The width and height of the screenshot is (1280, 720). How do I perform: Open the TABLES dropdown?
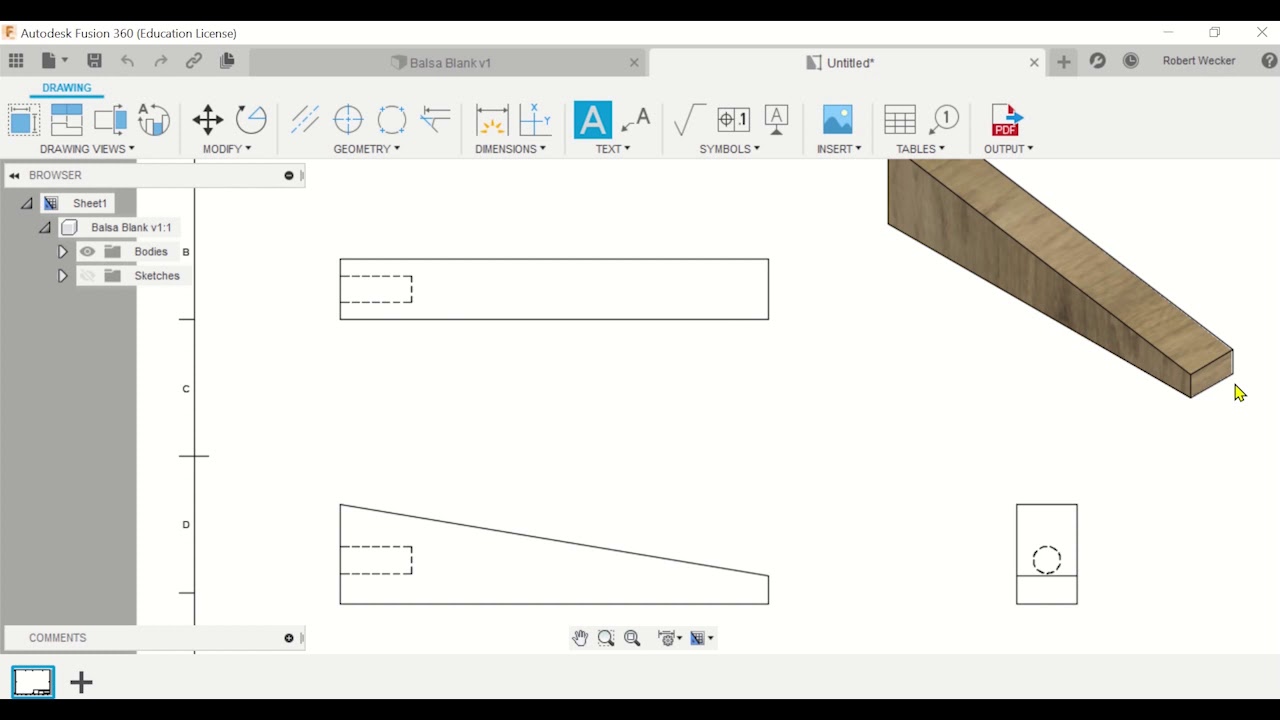[920, 149]
